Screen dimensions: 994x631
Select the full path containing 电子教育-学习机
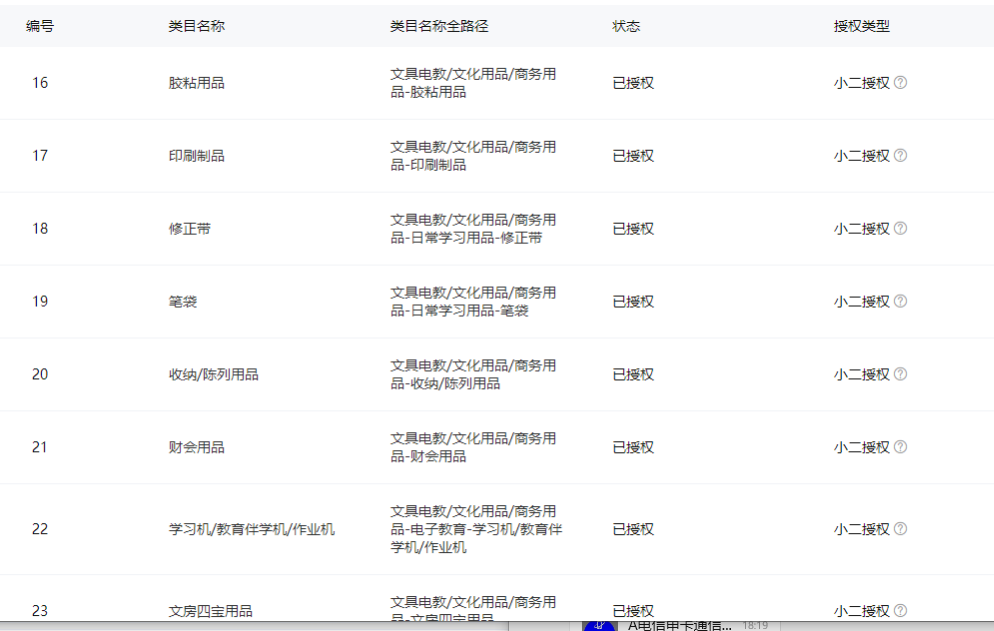(x=476, y=530)
